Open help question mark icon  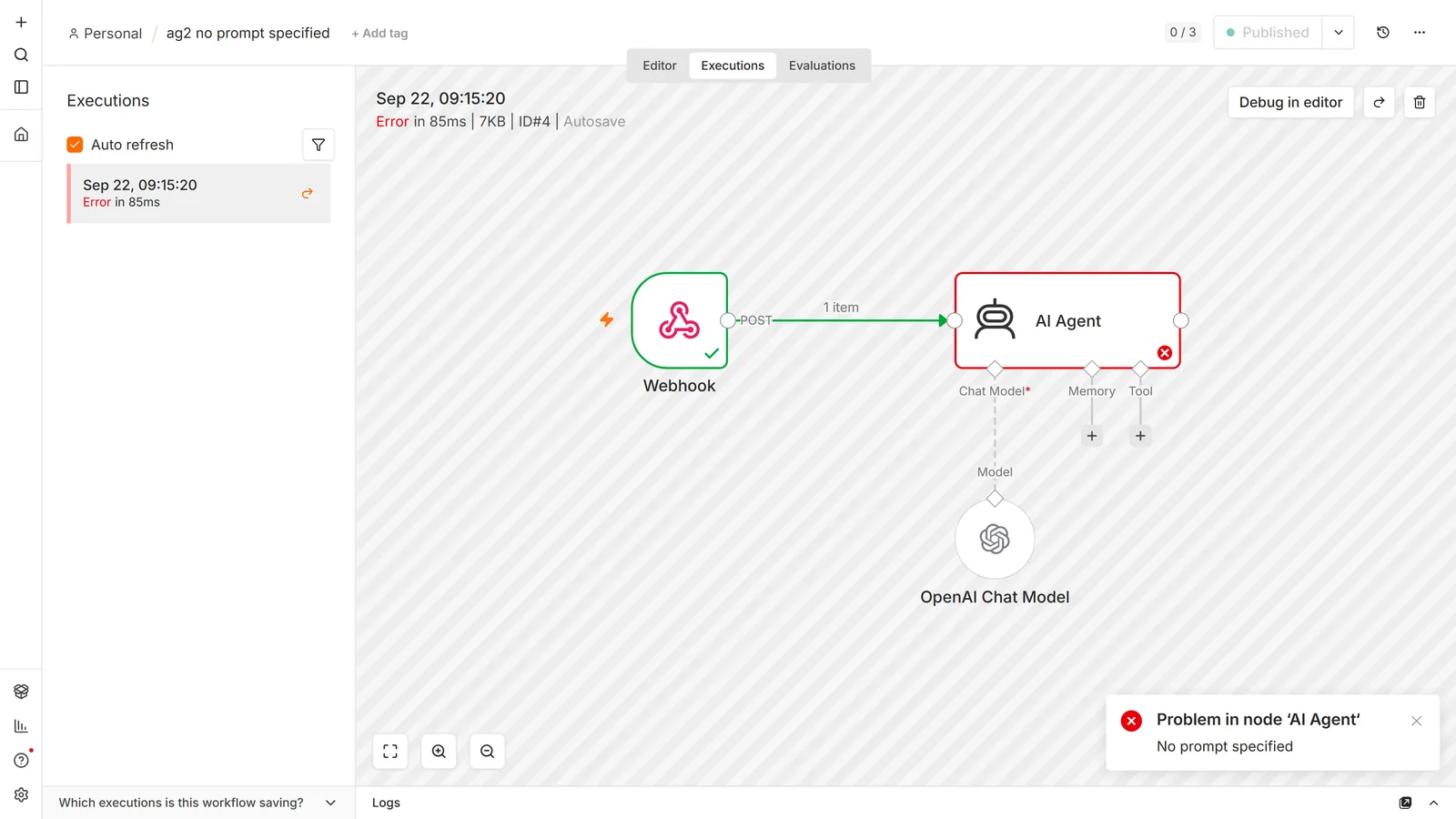[x=21, y=760]
